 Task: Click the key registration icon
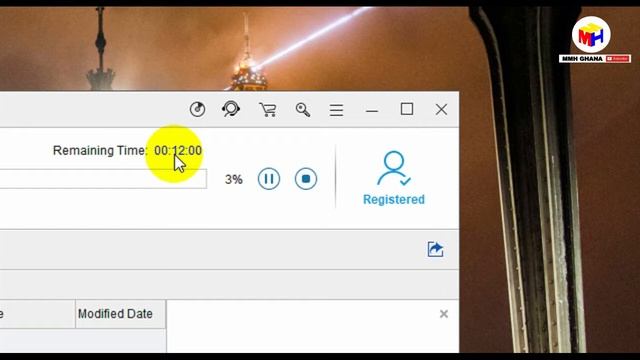[303, 109]
